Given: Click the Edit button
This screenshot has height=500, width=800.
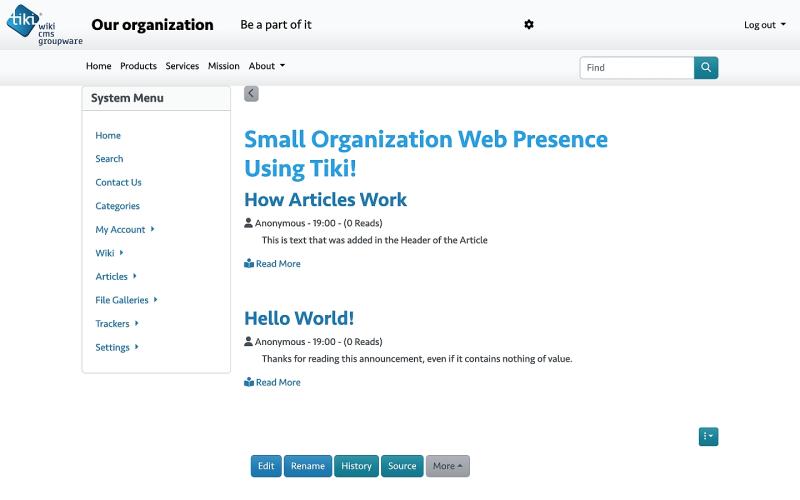Looking at the screenshot, I should [266, 466].
